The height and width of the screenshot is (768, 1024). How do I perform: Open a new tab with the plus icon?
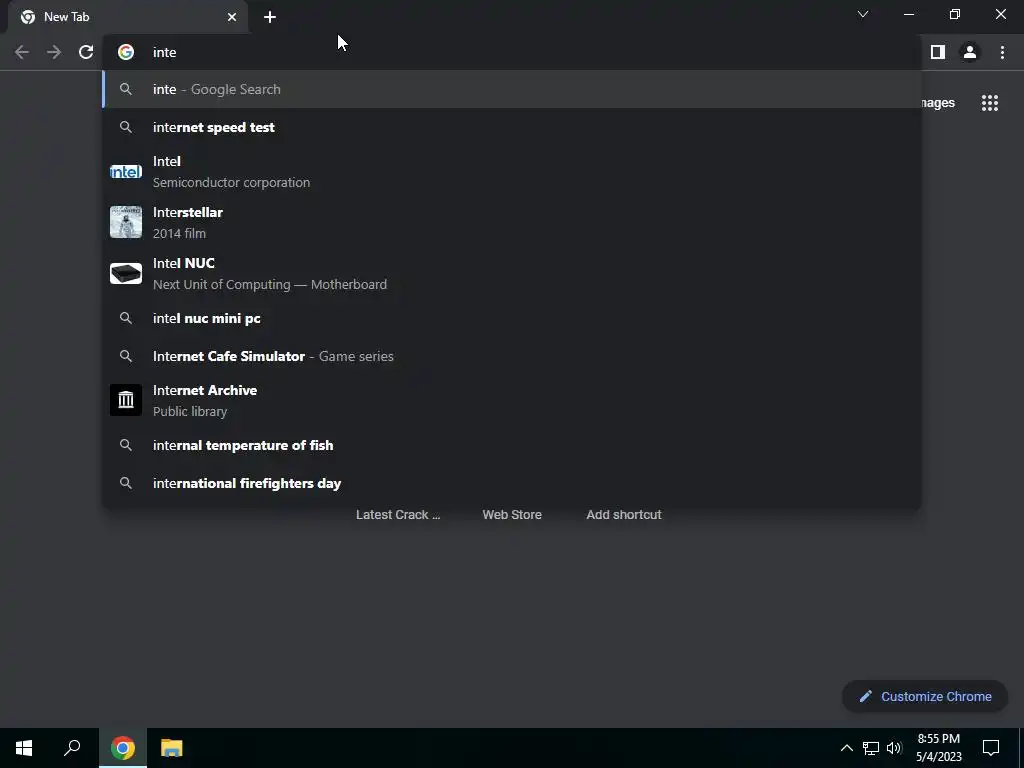point(270,17)
